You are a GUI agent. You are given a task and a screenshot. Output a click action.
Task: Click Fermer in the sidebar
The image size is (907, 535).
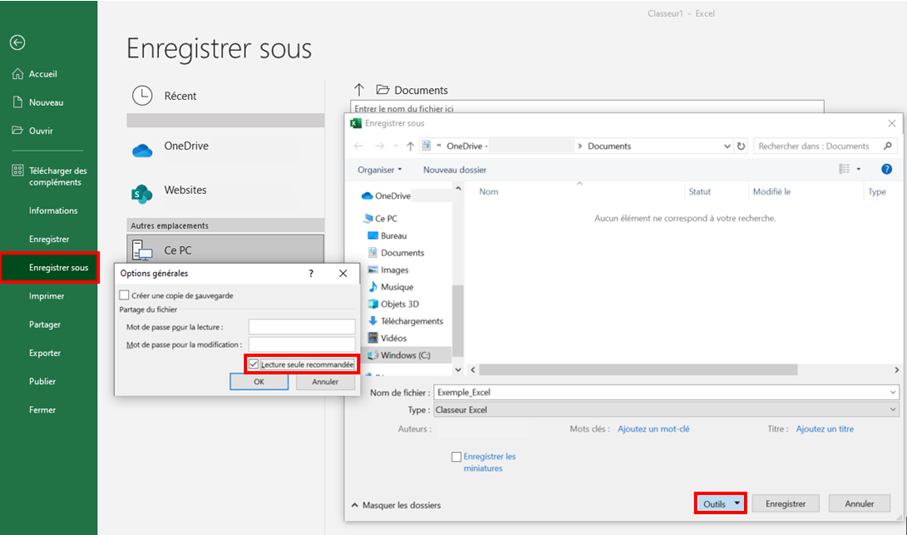[x=43, y=409]
